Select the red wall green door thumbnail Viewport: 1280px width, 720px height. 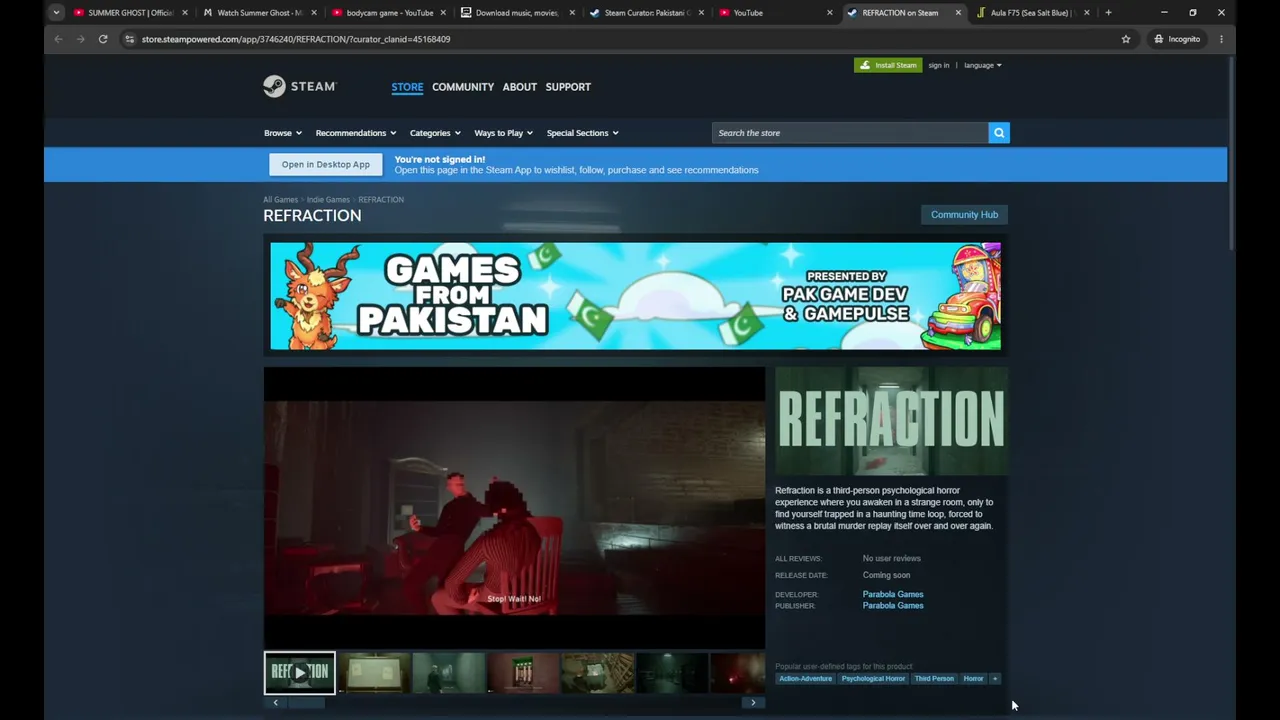click(x=523, y=673)
